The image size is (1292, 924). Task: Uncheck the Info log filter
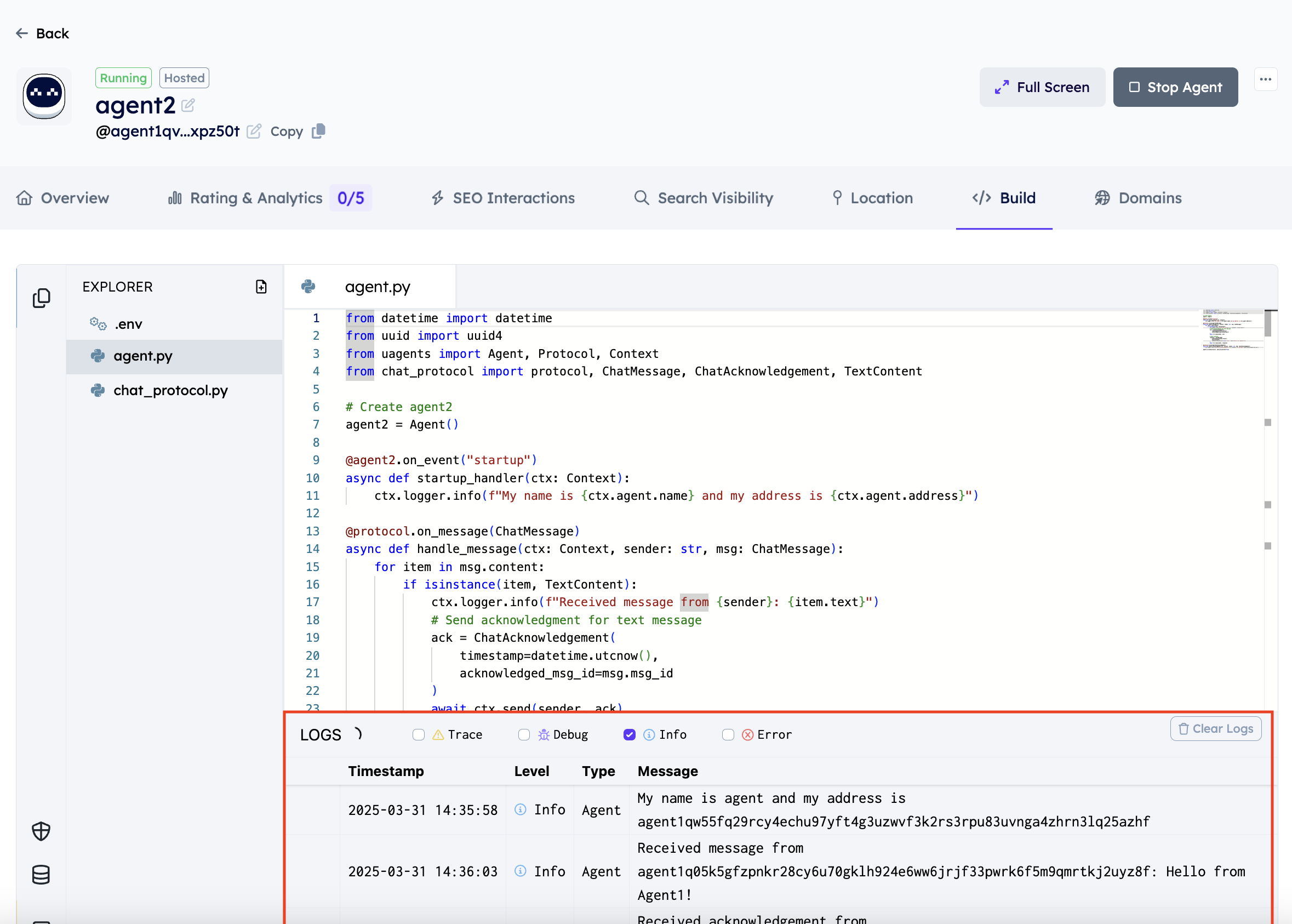click(629, 734)
